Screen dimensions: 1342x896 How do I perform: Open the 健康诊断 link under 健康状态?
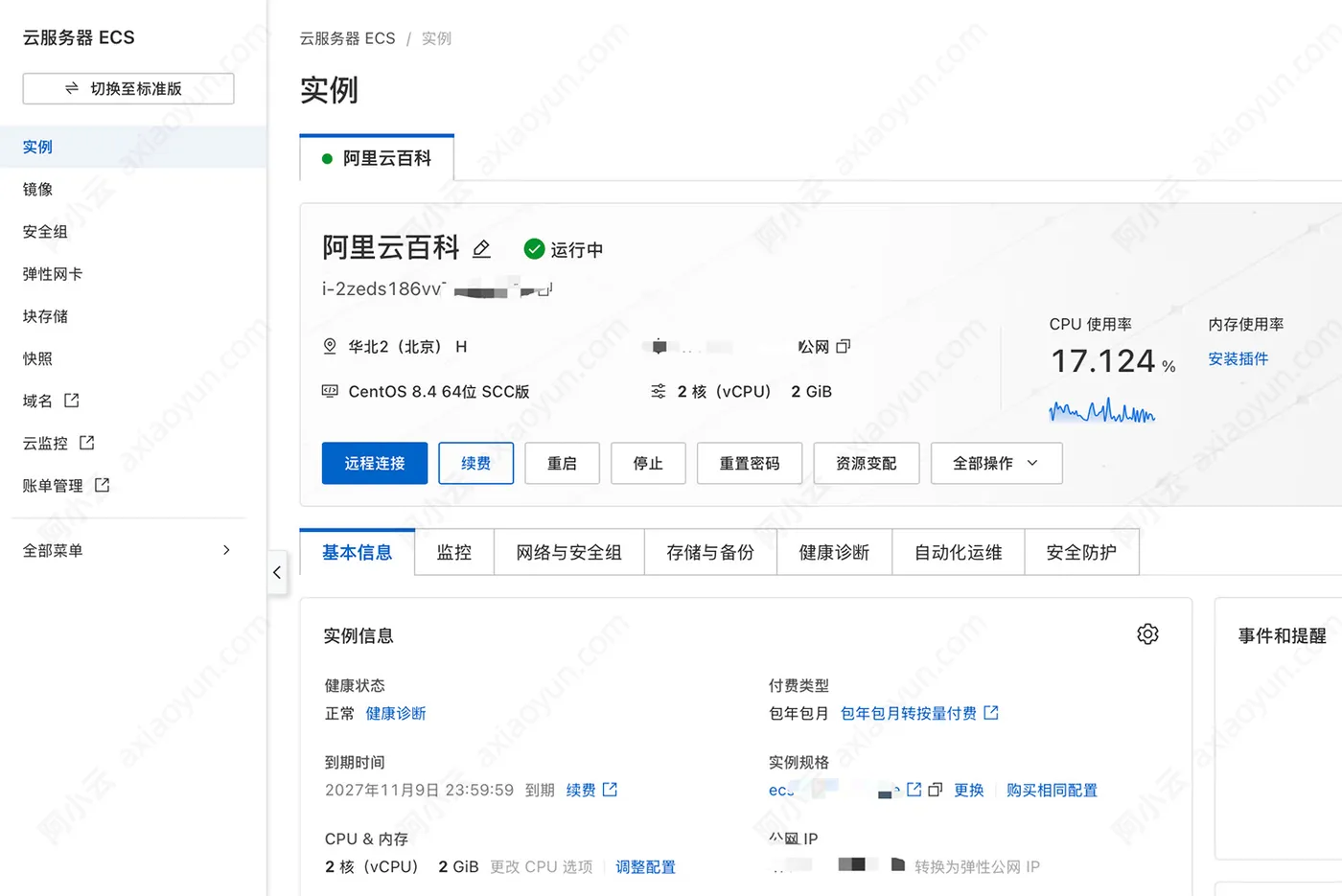click(x=396, y=713)
